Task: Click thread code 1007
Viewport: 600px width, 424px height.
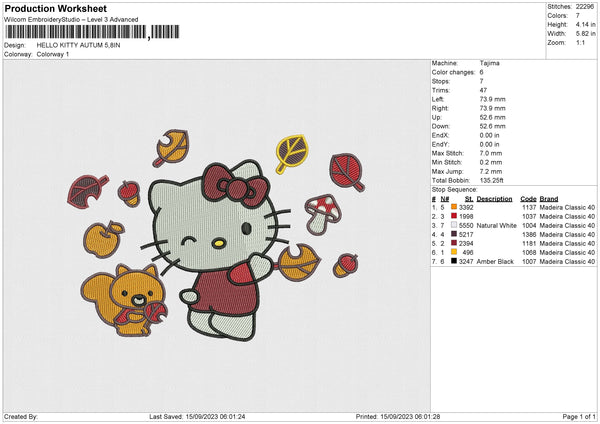Action: (529, 261)
